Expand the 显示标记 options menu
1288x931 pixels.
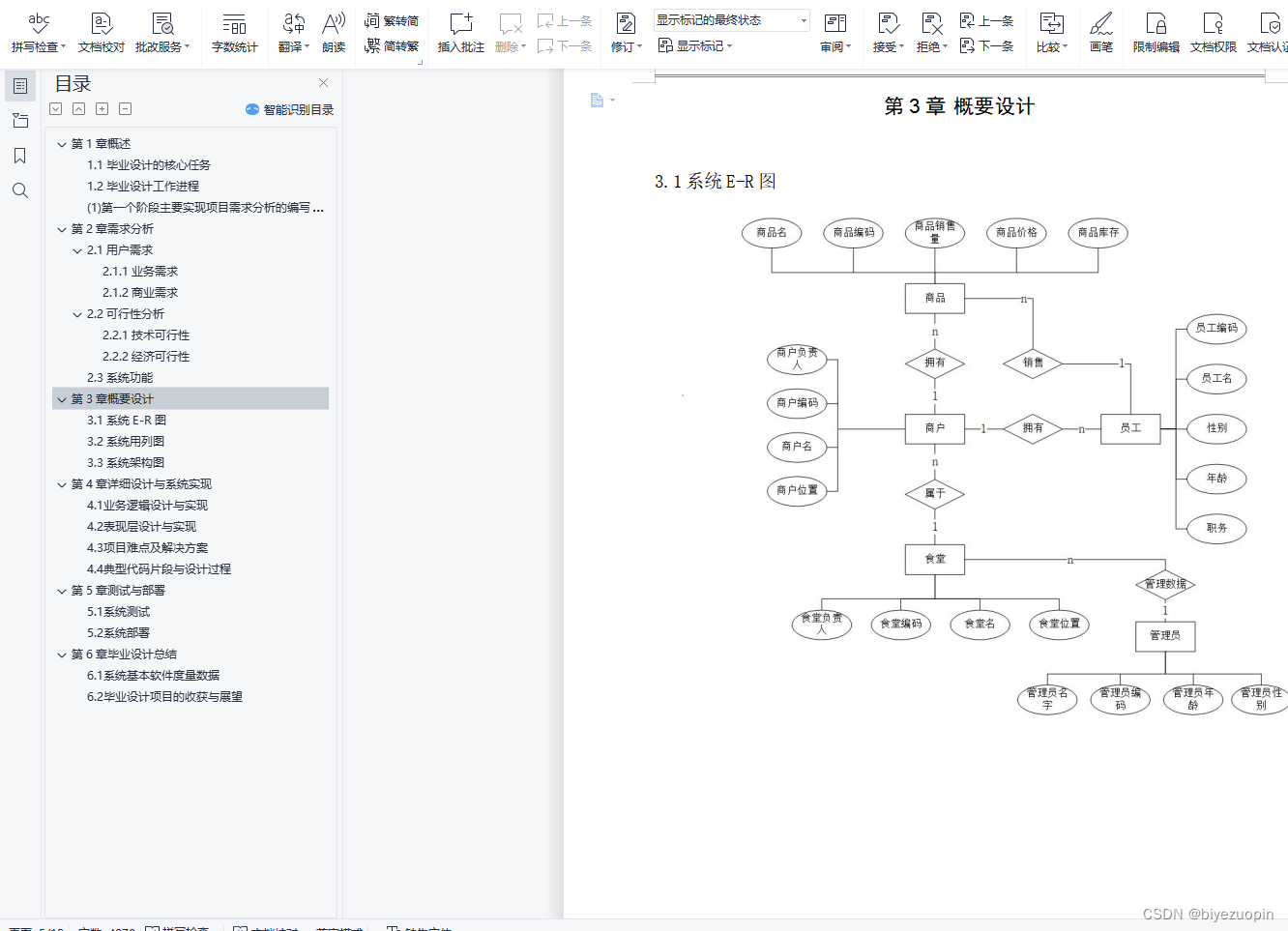[695, 45]
